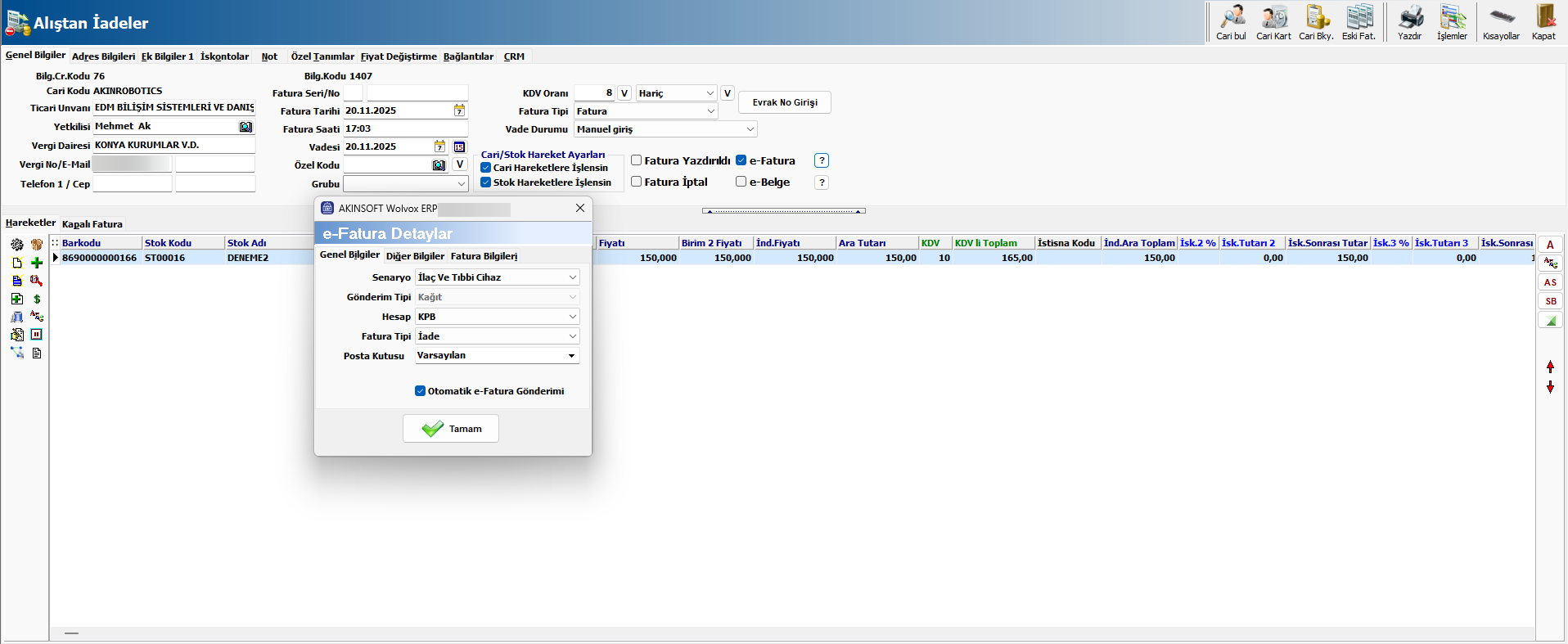Uncheck Cari Hareketlere İşlensin
This screenshot has width=1568, height=644.
coord(486,168)
